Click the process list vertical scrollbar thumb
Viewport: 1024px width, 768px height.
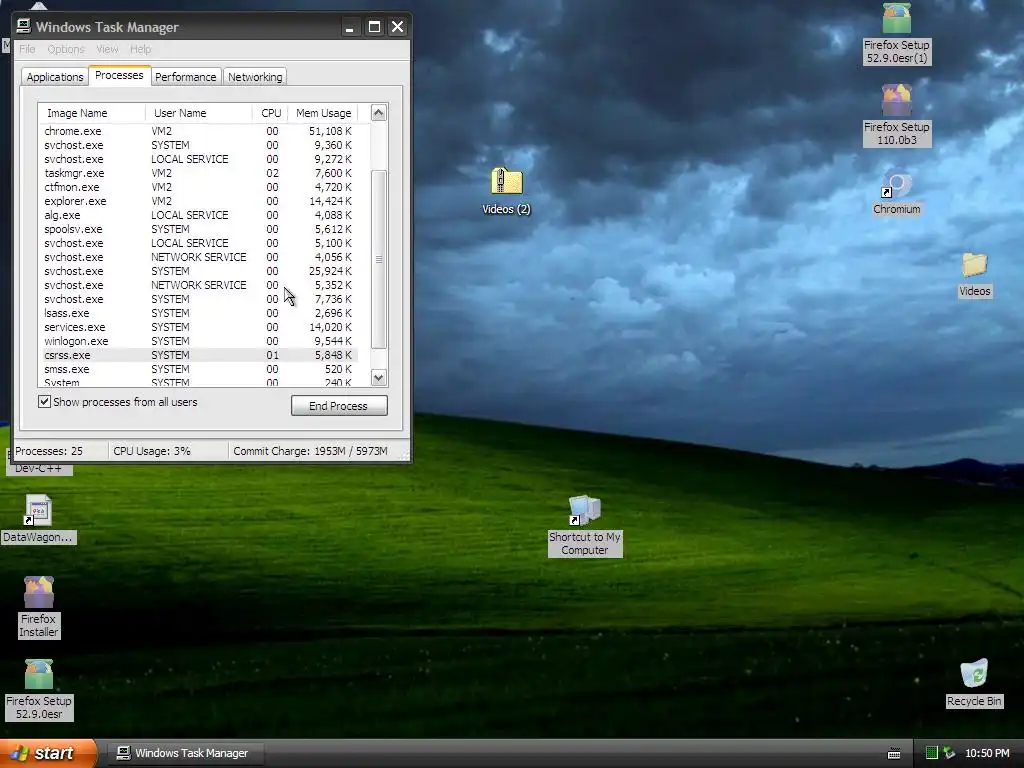click(379, 259)
